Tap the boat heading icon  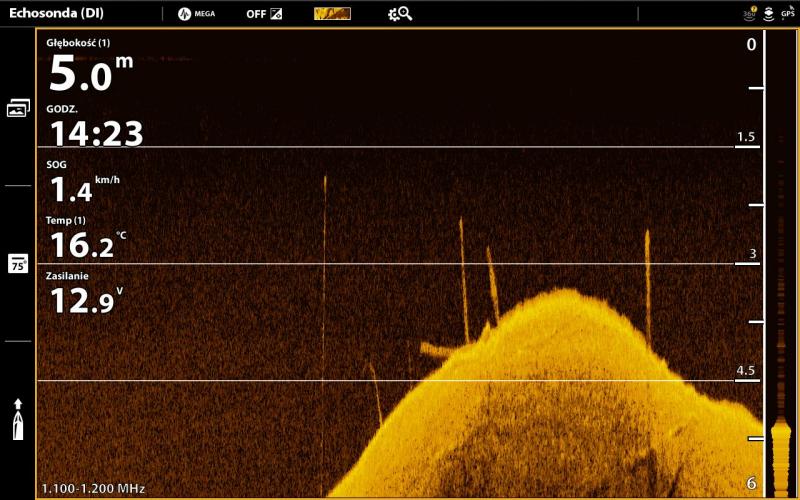(x=18, y=420)
